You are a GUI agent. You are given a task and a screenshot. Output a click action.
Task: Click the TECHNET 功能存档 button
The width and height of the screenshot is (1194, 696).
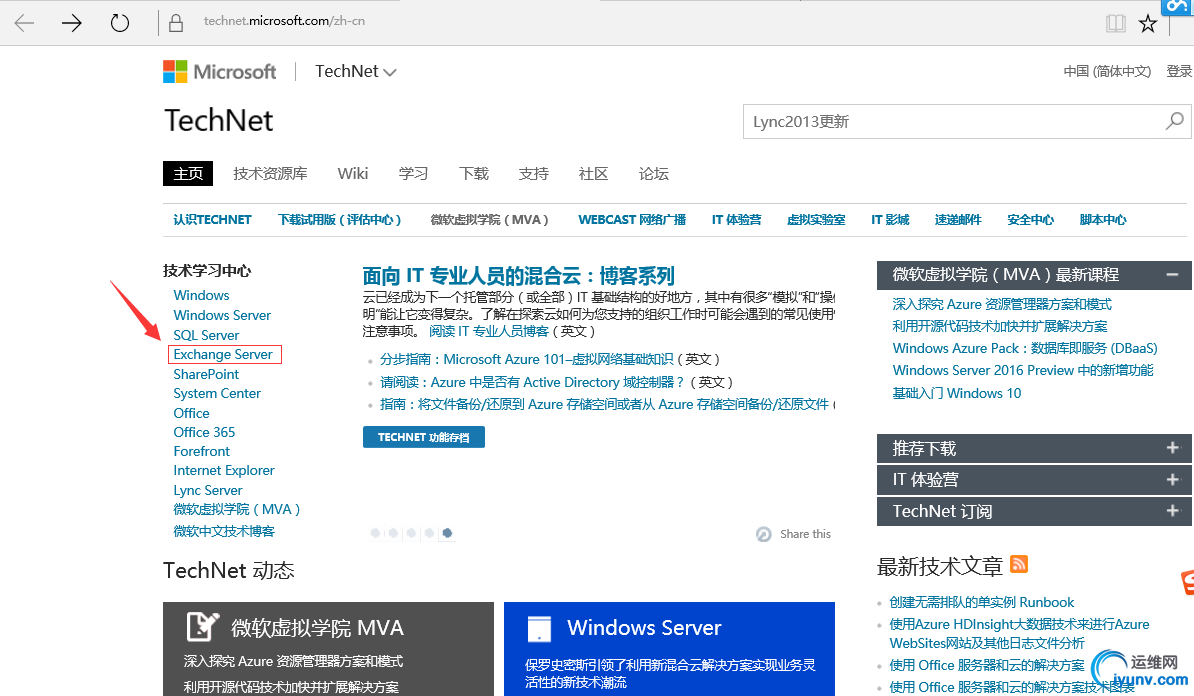[423, 437]
